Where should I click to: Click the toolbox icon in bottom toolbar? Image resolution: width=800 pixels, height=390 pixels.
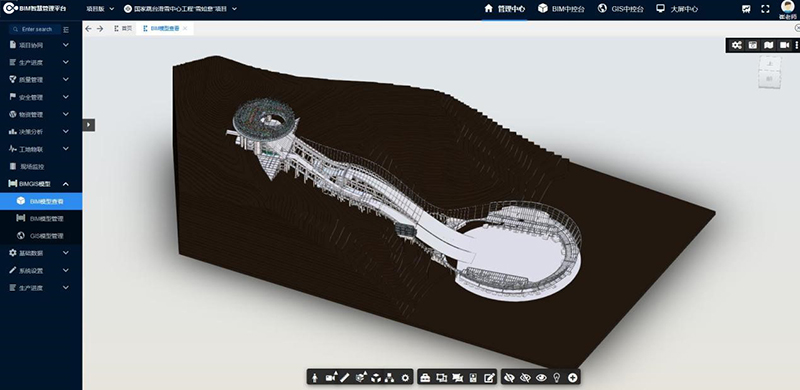[x=425, y=378]
